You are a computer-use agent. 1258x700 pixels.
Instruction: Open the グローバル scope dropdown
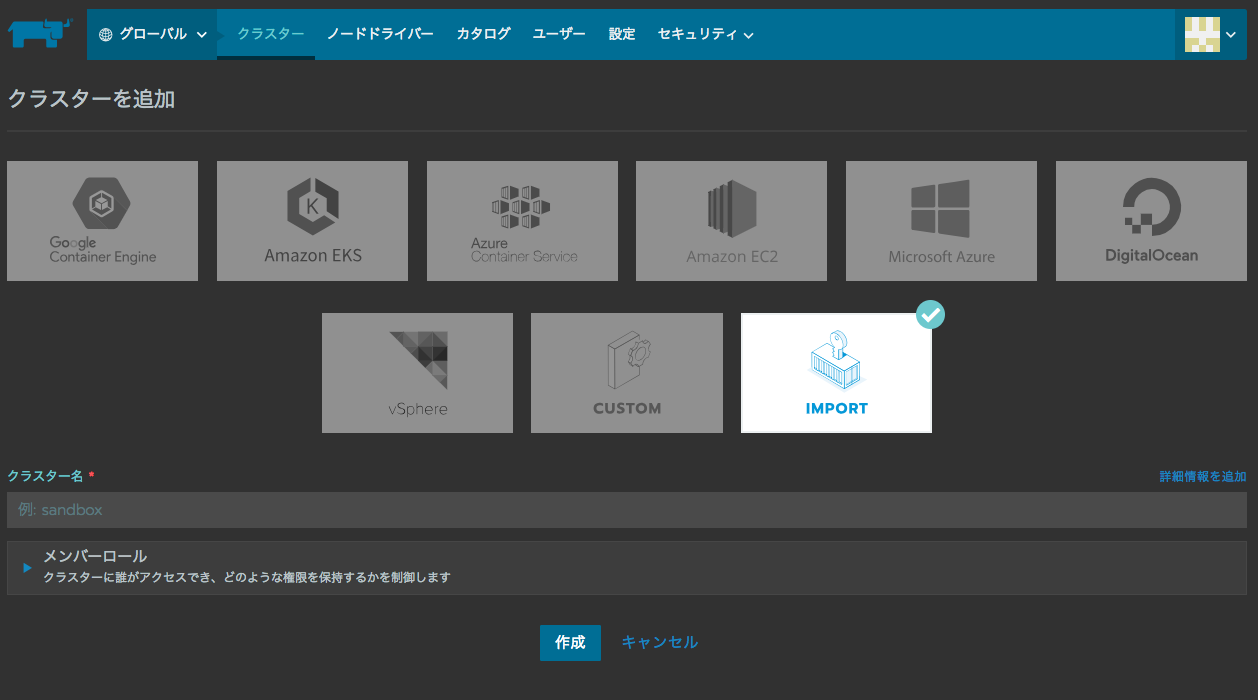coord(153,34)
